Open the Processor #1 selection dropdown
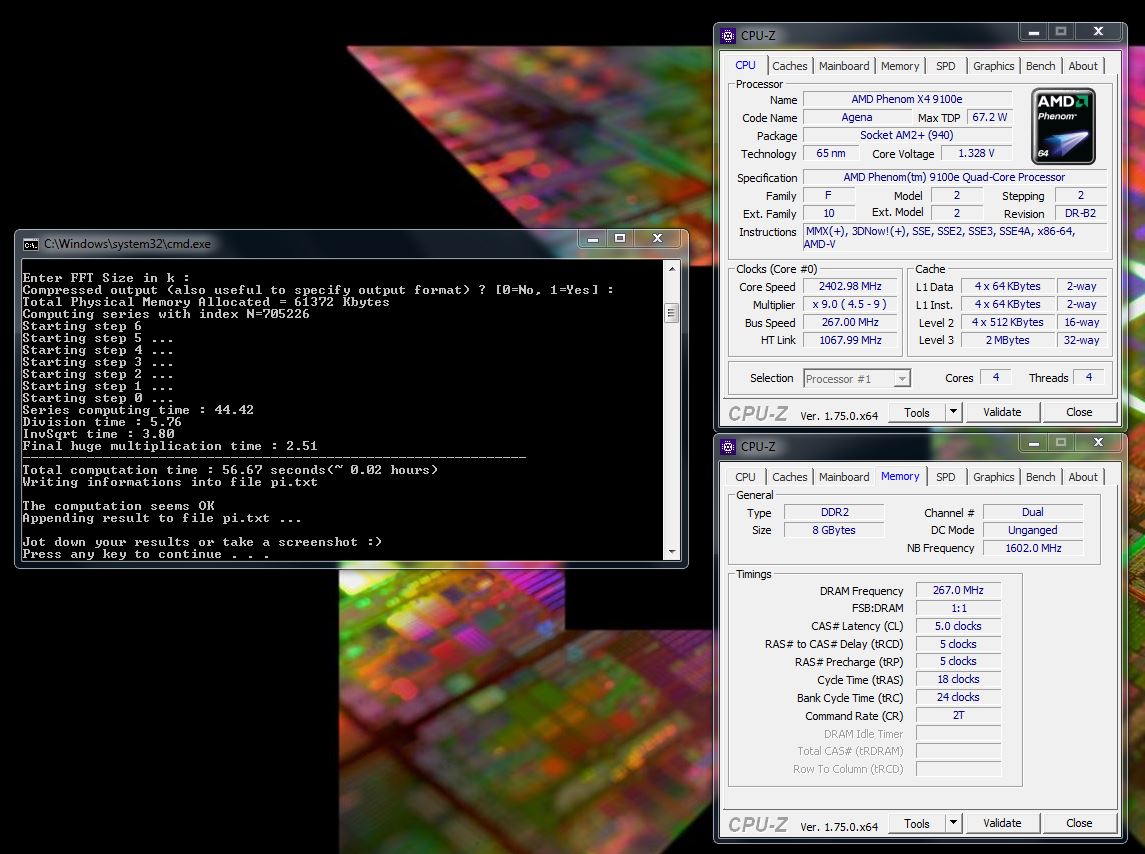This screenshot has width=1145, height=854. pyautogui.click(x=857, y=378)
